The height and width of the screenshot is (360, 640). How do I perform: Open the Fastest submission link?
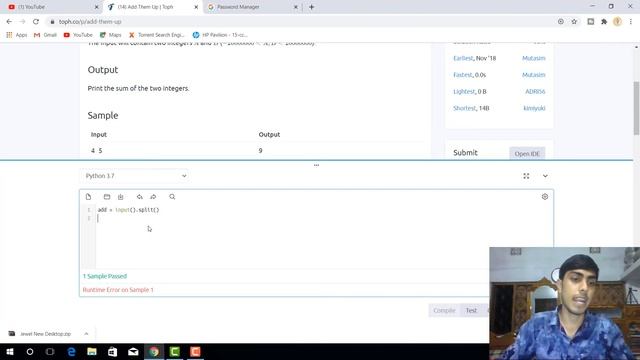point(462,75)
